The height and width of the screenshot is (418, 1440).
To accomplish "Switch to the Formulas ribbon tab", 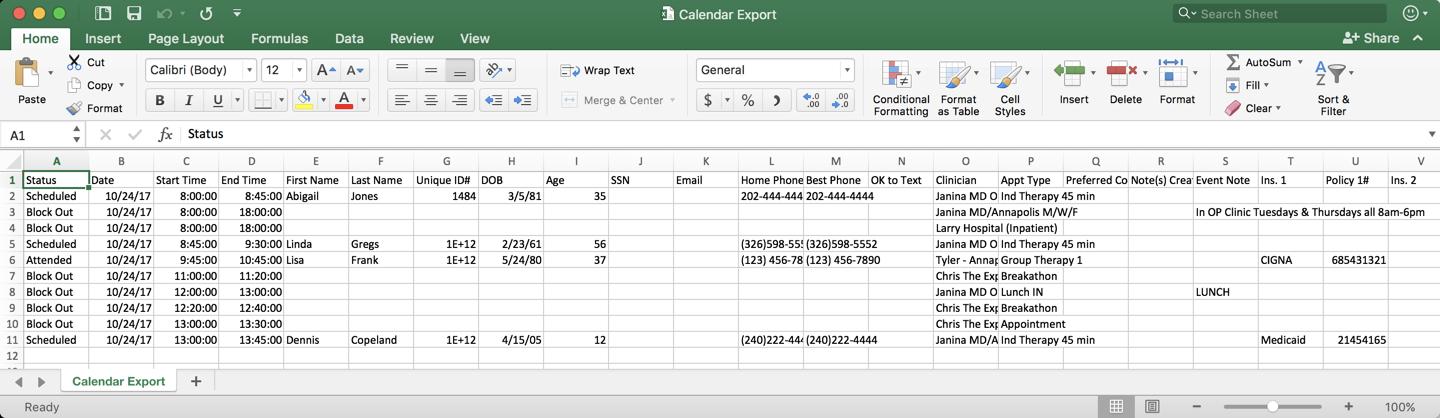I will pyautogui.click(x=279, y=38).
